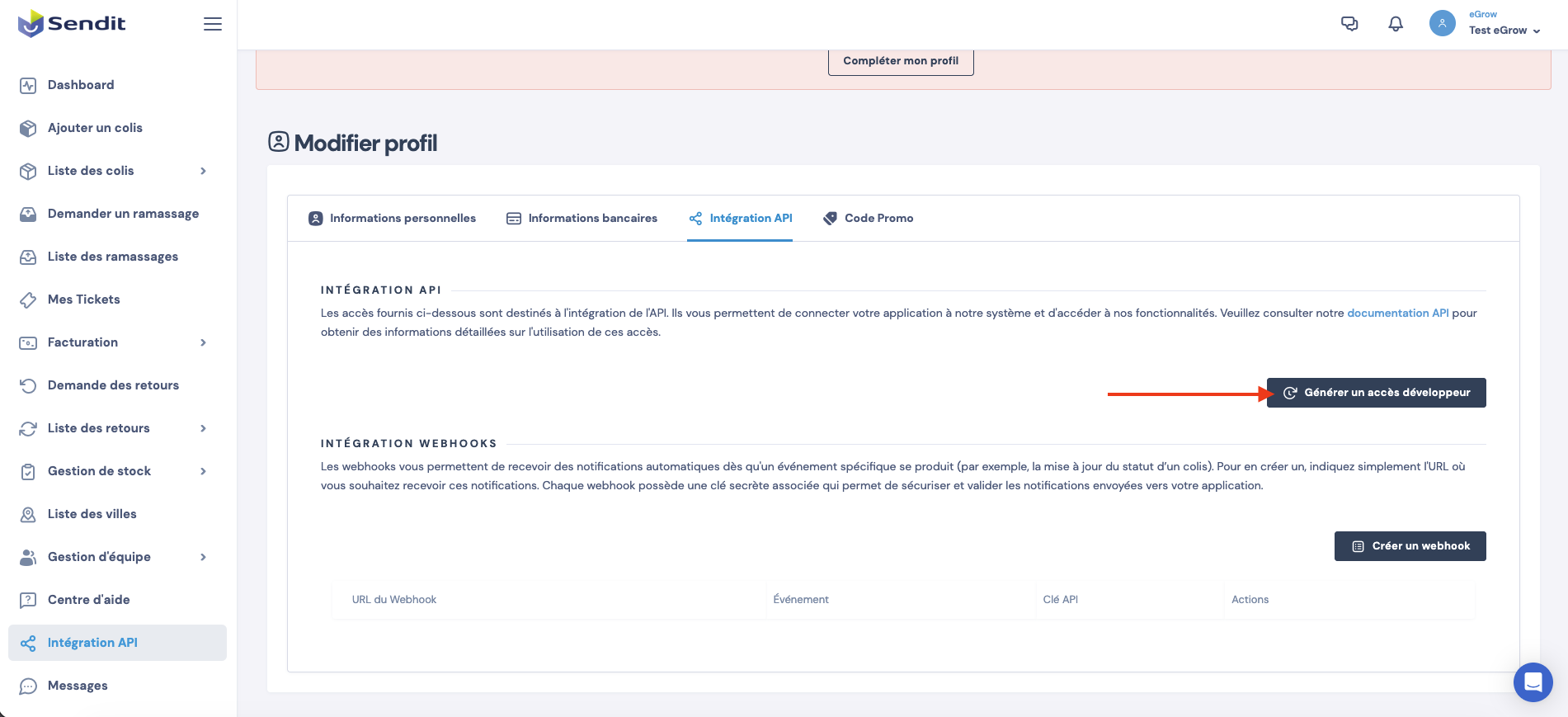This screenshot has height=717, width=1568.
Task: Click the Sendit logo
Action: 72,24
